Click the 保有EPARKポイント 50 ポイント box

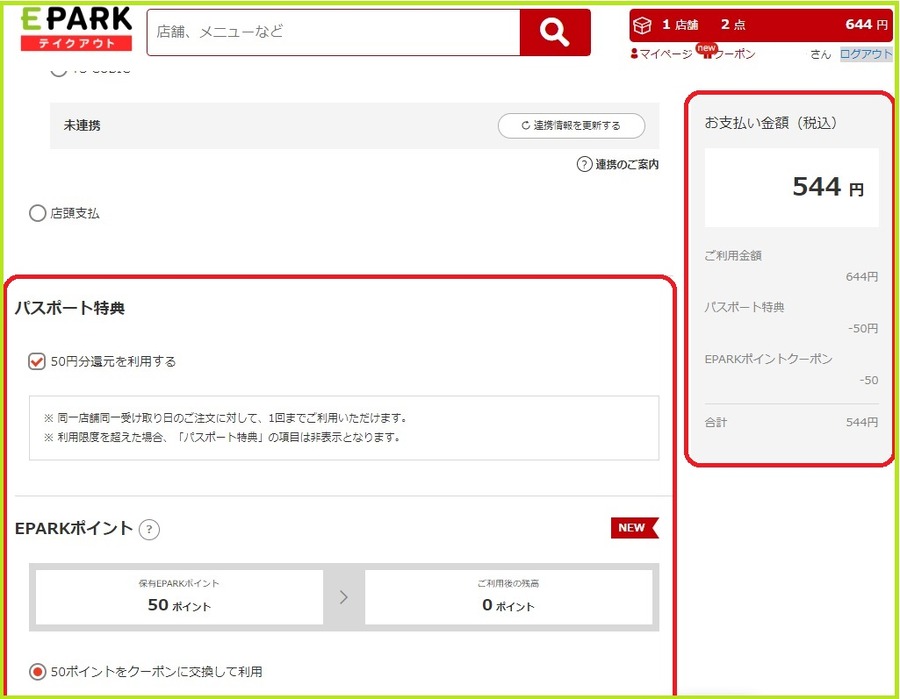(x=179, y=597)
